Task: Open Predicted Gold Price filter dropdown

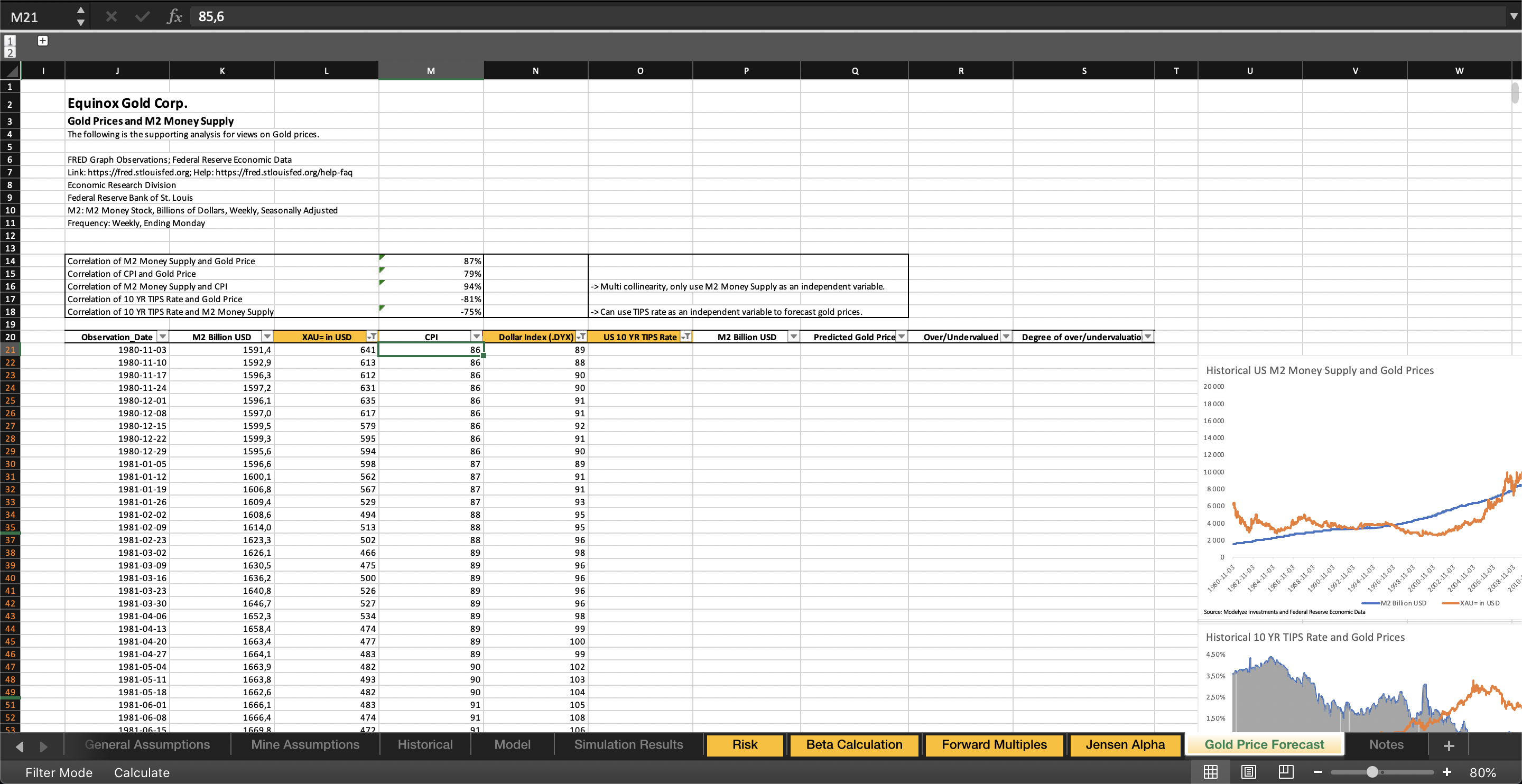Action: tap(902, 337)
